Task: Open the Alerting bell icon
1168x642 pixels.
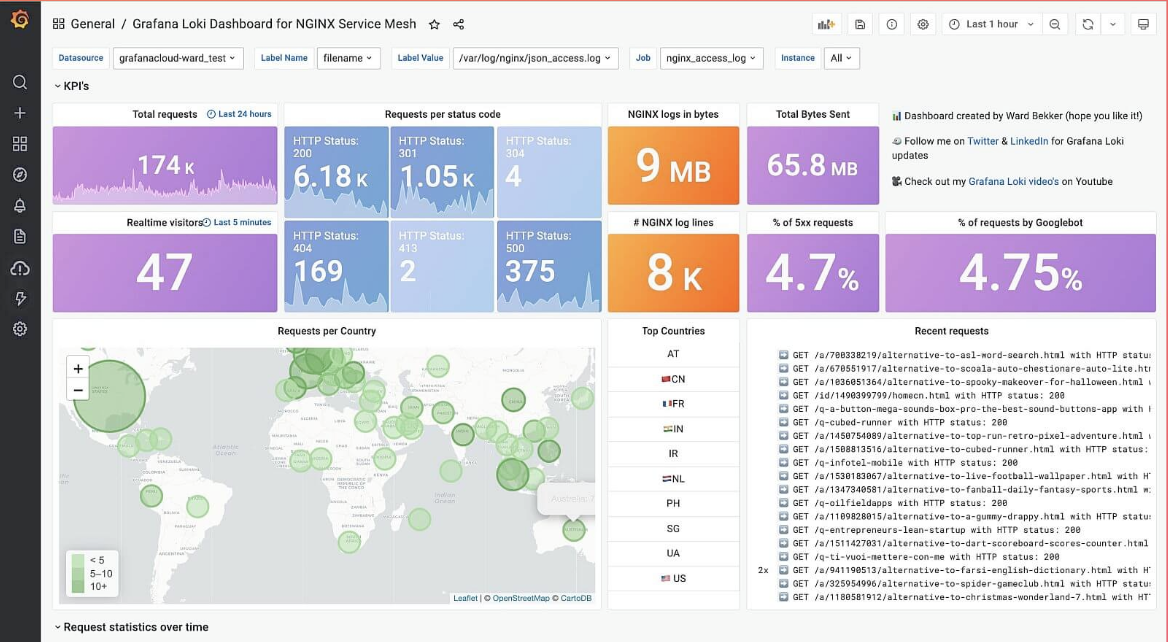Action: click(20, 206)
